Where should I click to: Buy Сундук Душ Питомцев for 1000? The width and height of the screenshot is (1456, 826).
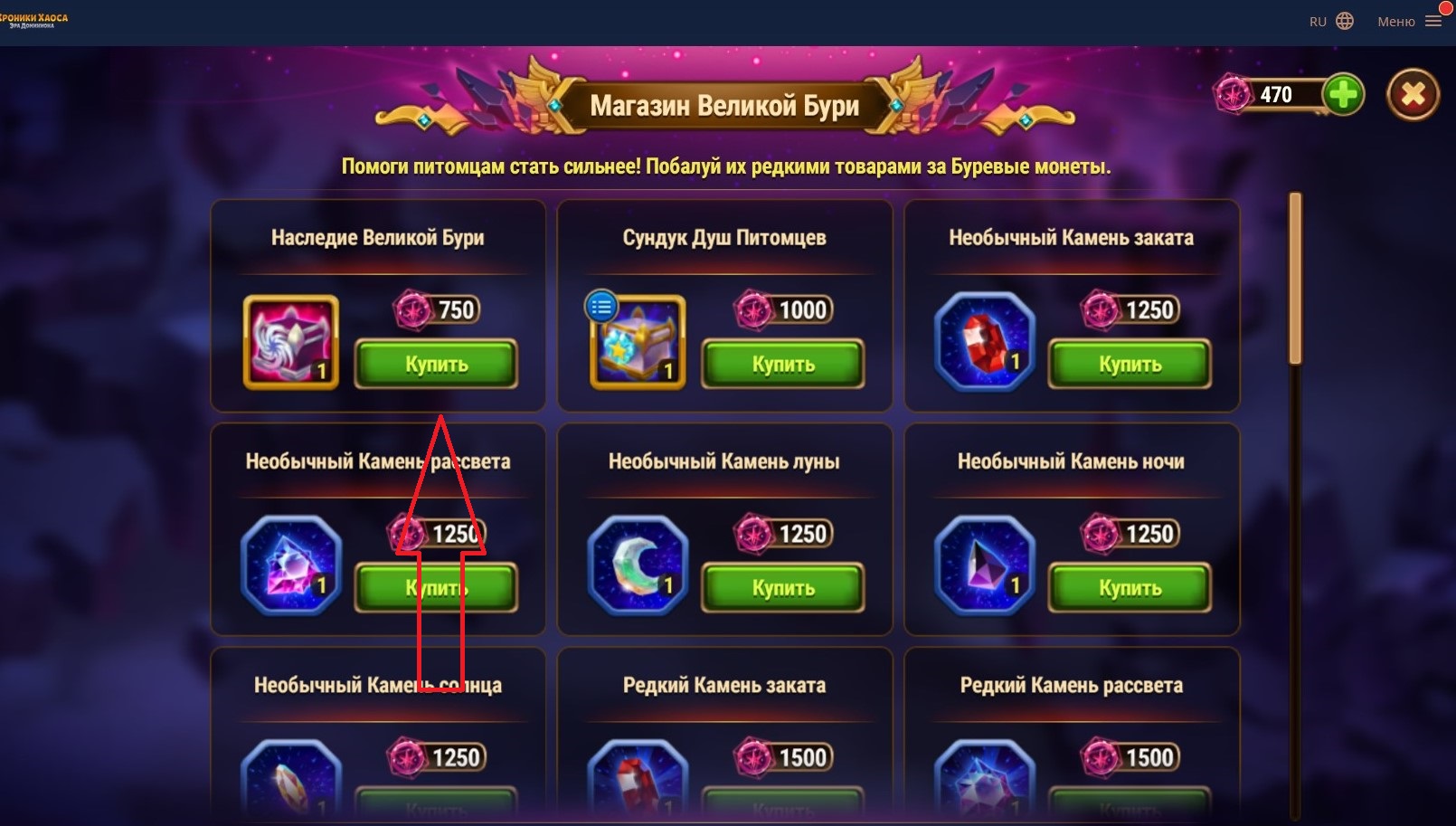783,364
